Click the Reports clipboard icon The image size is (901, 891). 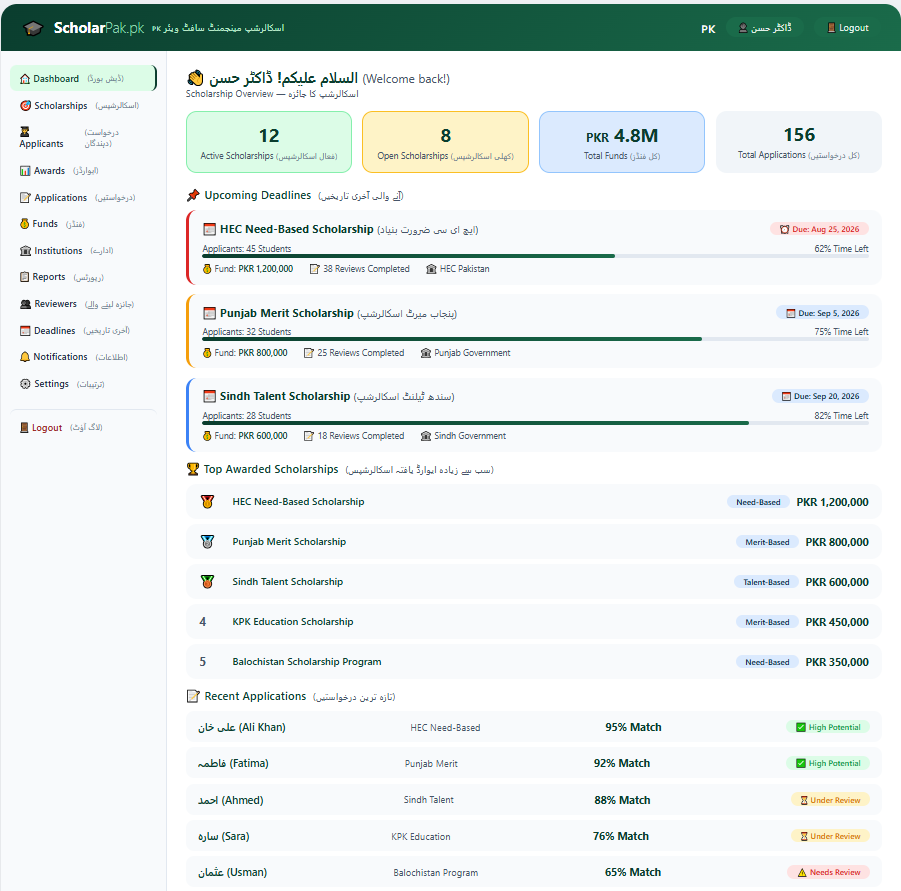[24, 277]
